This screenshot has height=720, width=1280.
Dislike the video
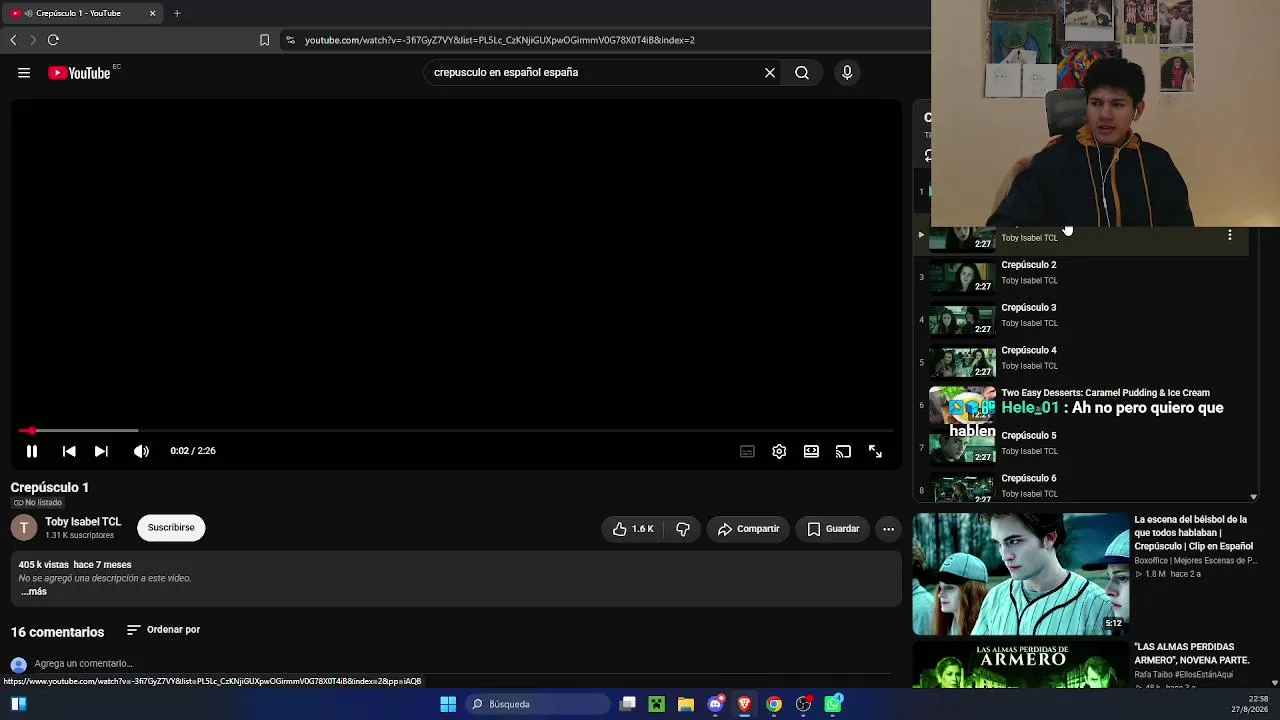coord(683,529)
